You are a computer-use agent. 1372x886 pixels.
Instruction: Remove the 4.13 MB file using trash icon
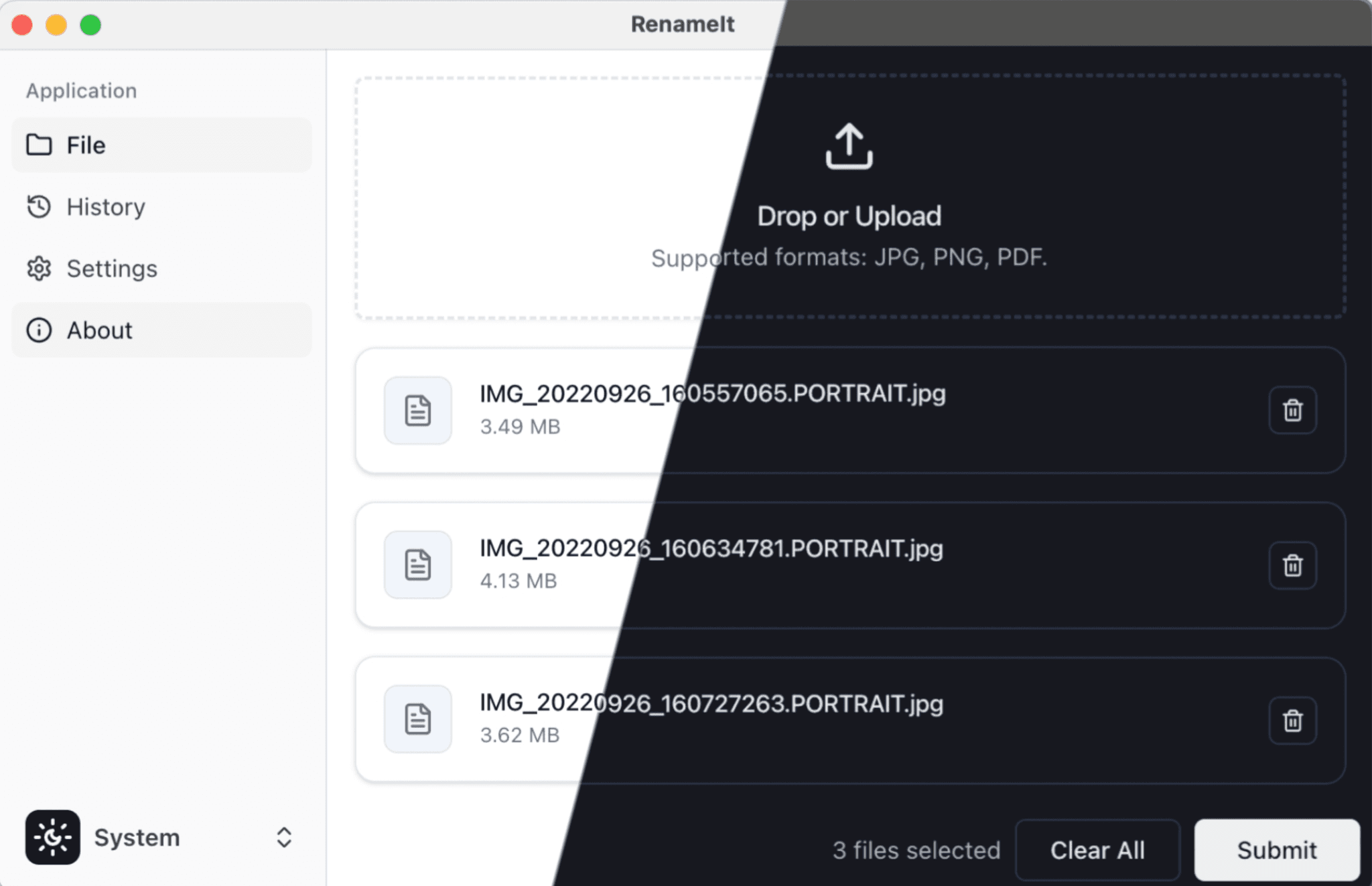(1292, 565)
